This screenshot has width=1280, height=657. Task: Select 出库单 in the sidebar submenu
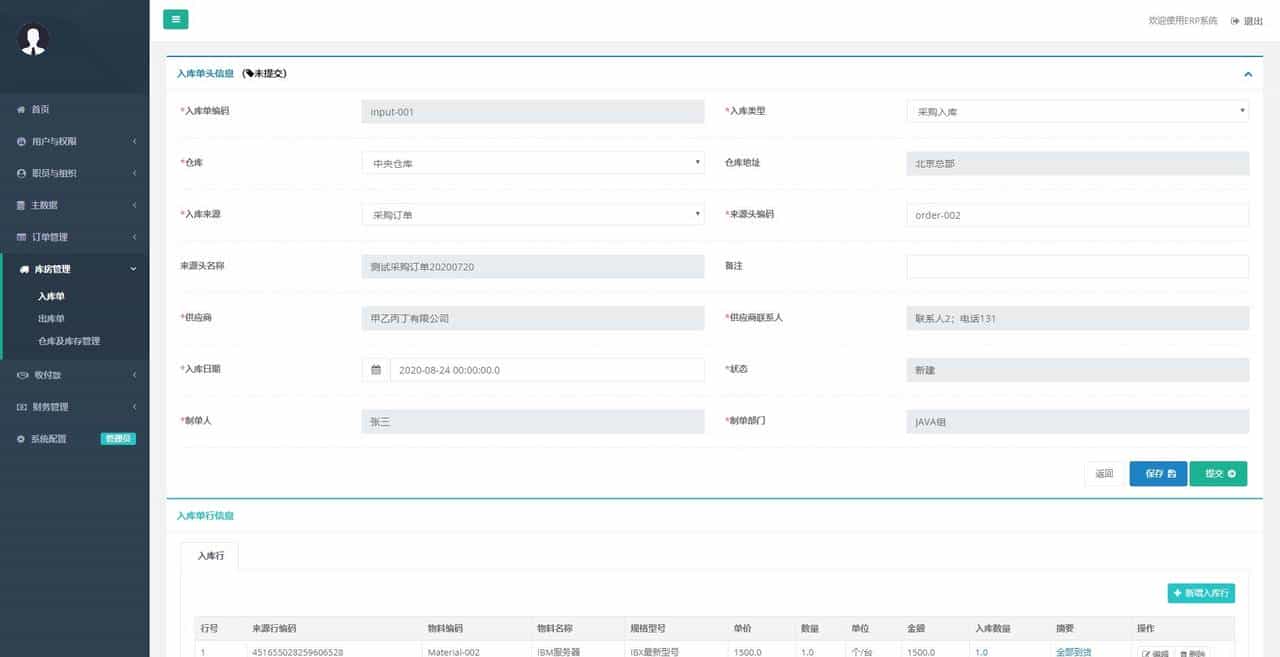click(x=51, y=319)
